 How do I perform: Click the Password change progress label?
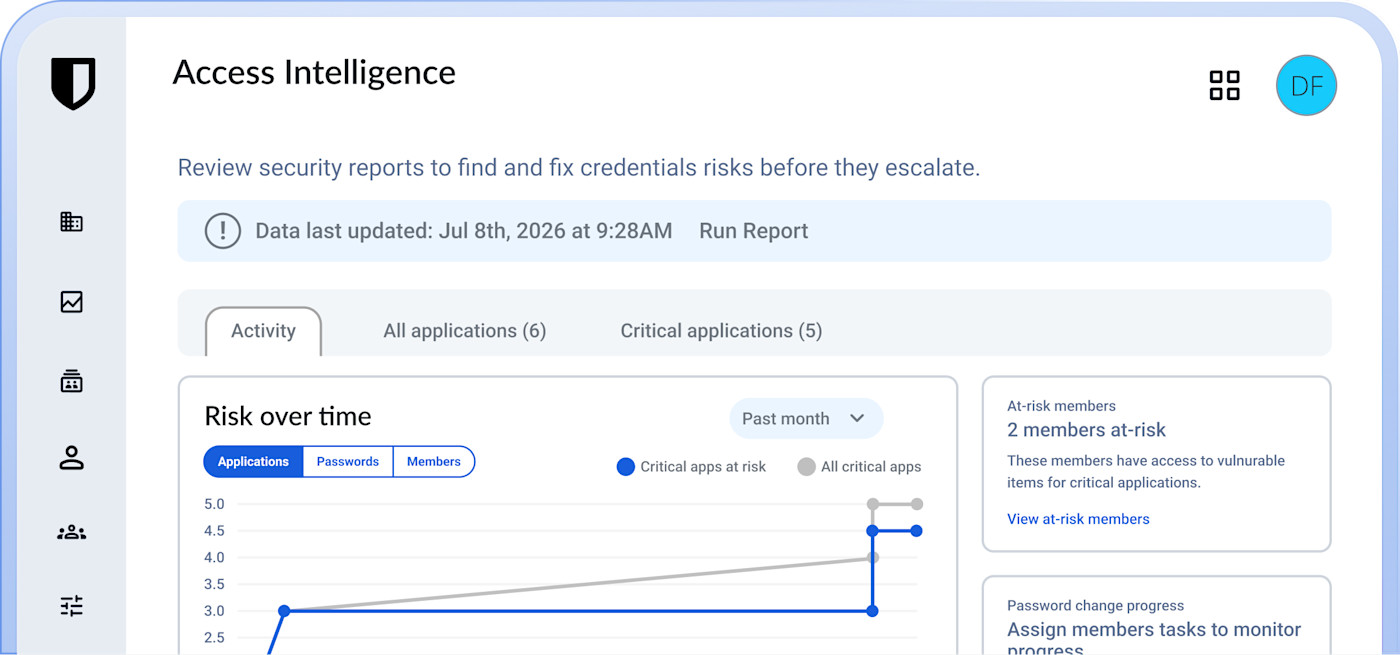(x=1095, y=606)
